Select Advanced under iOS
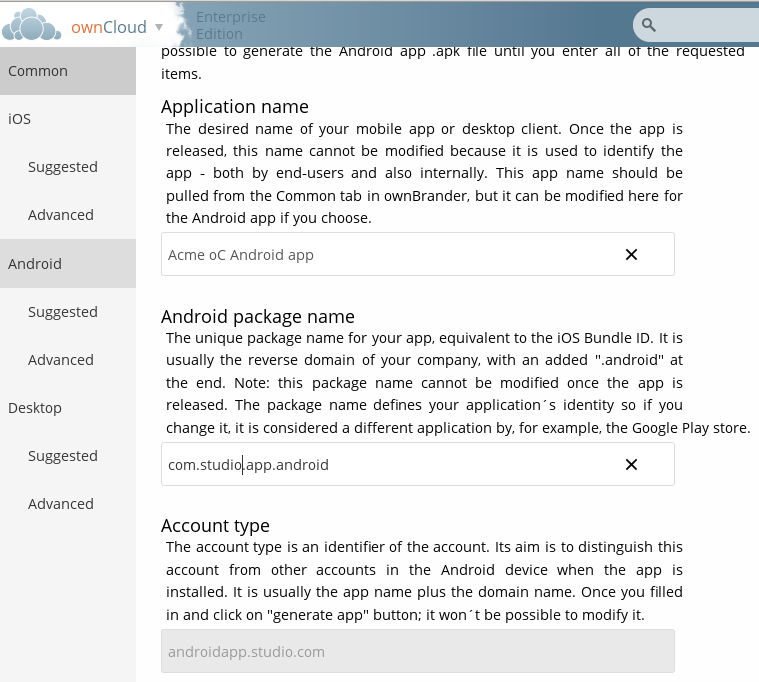The height and width of the screenshot is (682, 759). (x=61, y=215)
